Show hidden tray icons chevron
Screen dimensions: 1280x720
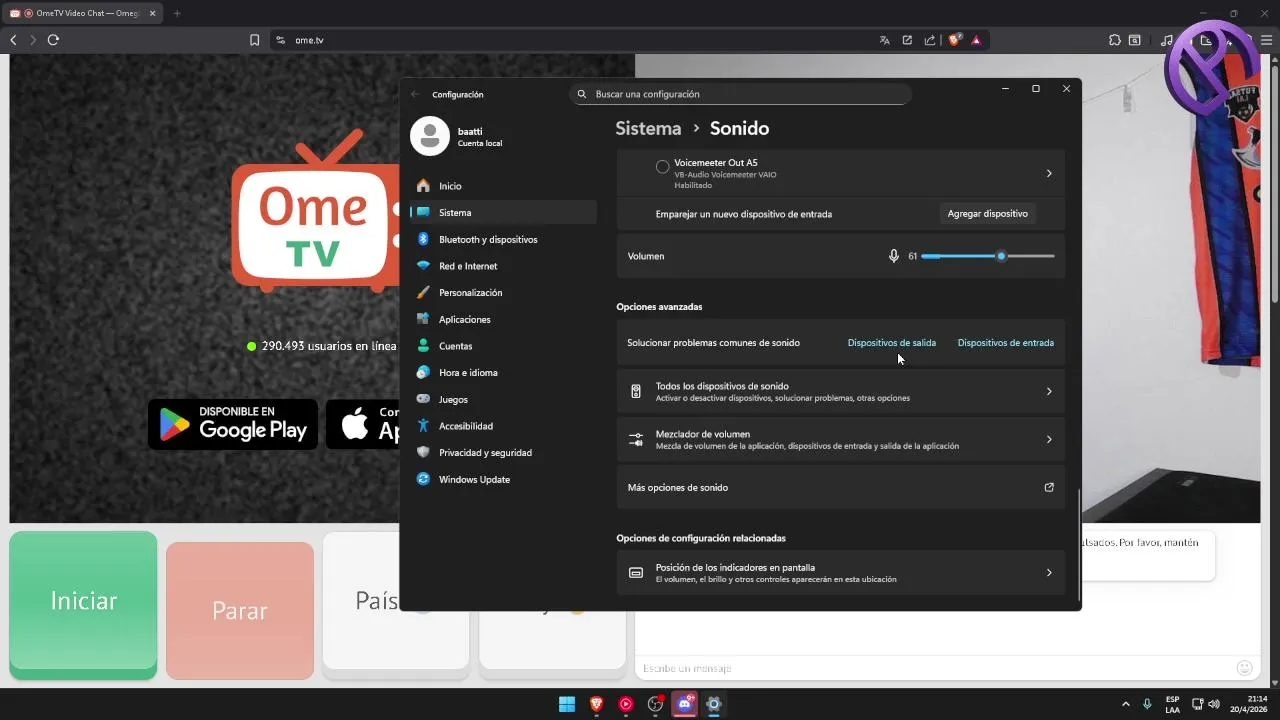click(x=1125, y=704)
